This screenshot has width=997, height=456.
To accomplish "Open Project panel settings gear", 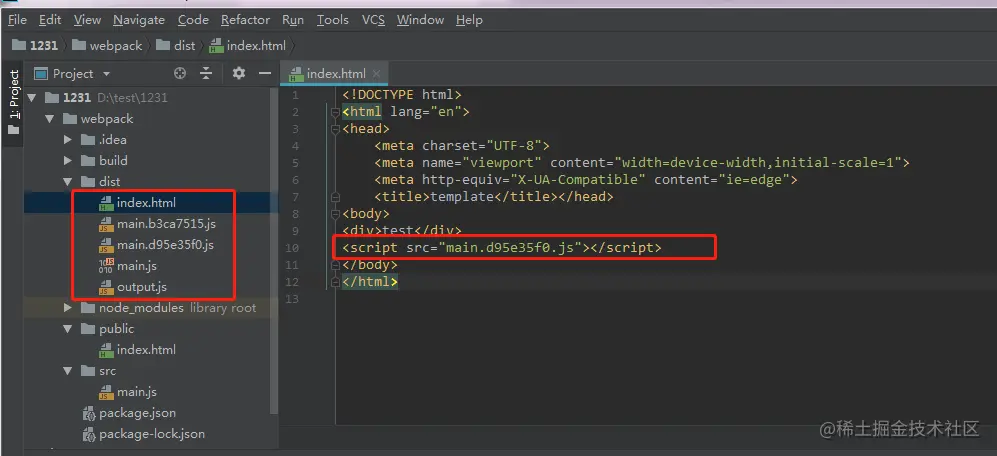I will 238,74.
